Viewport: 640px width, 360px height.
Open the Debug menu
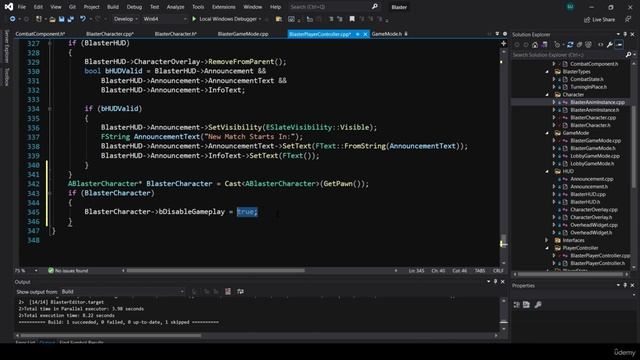134,7
